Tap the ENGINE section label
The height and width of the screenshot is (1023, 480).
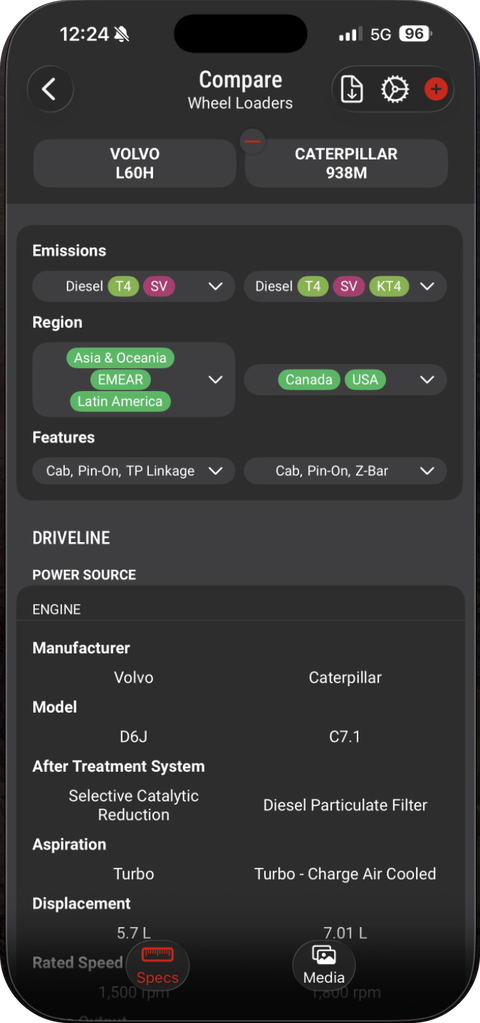point(57,609)
